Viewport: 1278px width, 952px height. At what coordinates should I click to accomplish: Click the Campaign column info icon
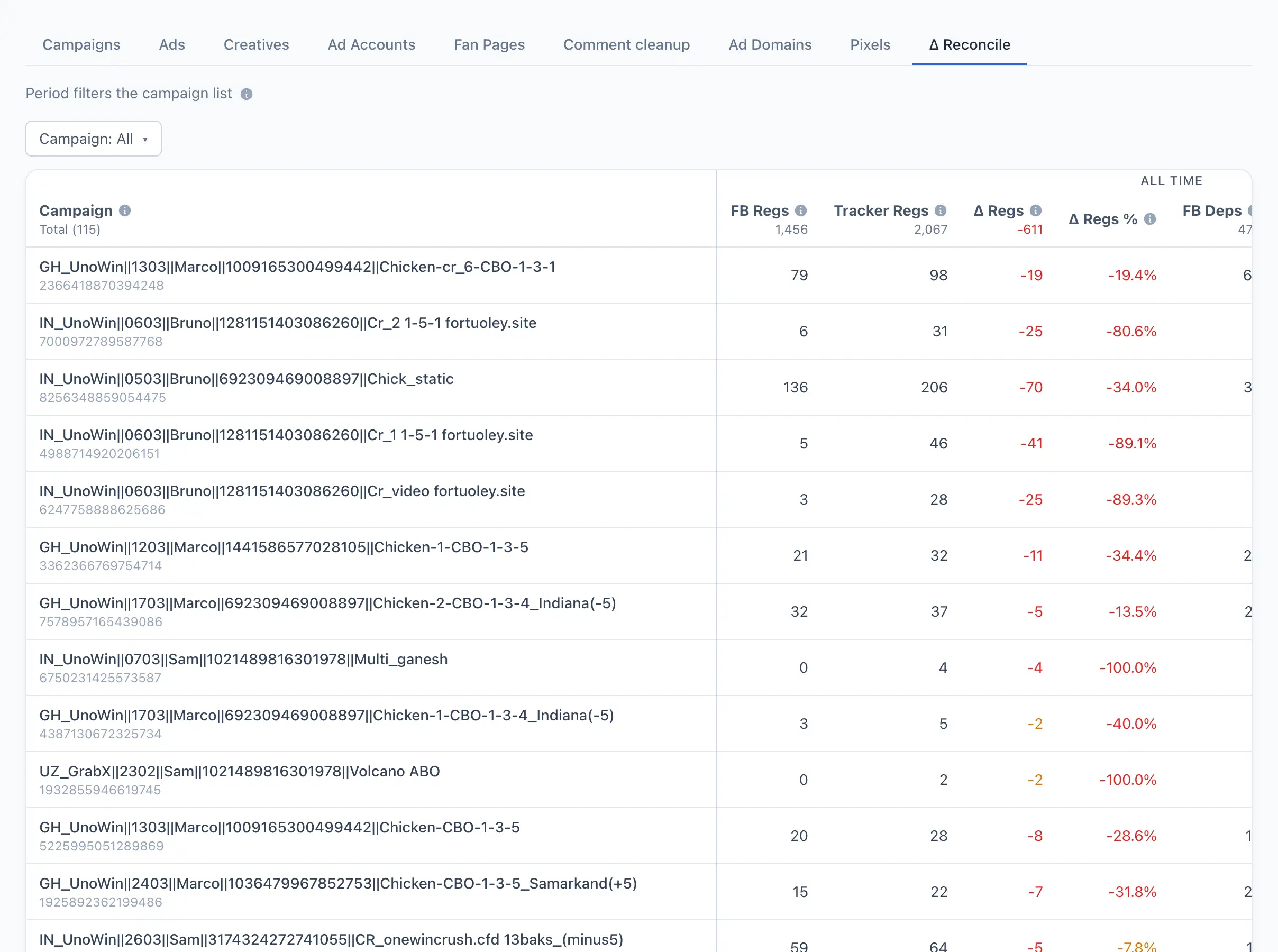coord(124,210)
